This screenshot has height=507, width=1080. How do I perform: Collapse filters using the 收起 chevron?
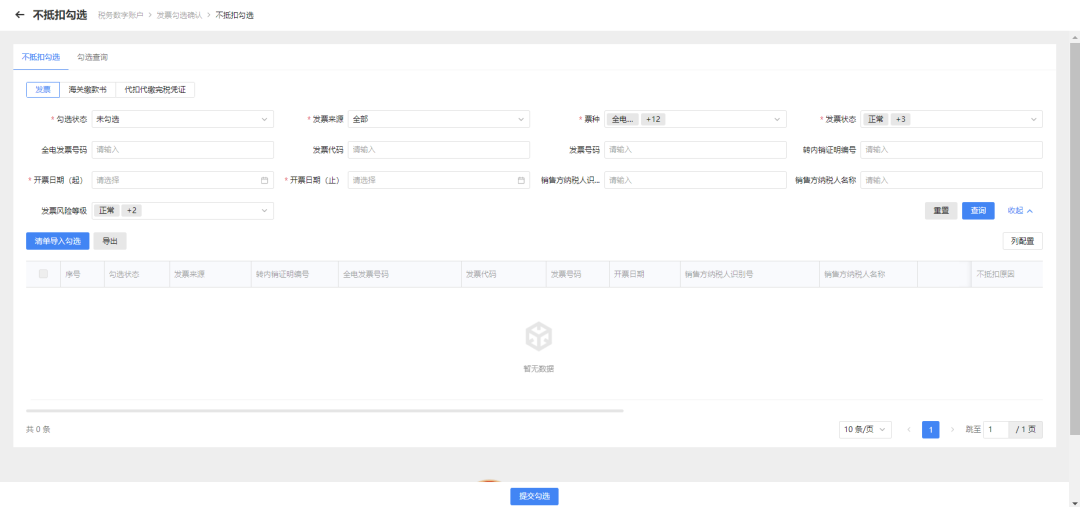point(1029,211)
